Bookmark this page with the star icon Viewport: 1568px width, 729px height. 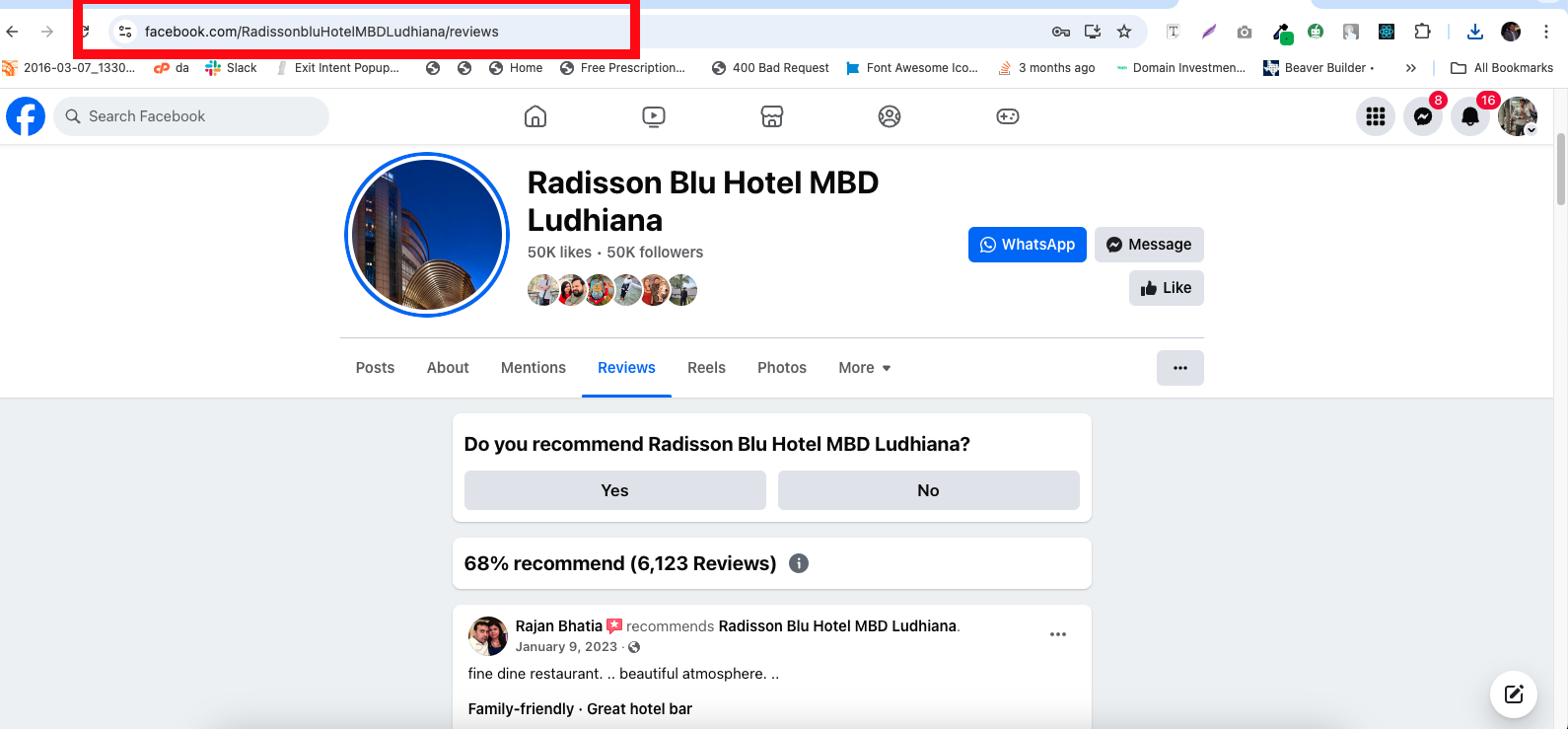[x=1124, y=32]
